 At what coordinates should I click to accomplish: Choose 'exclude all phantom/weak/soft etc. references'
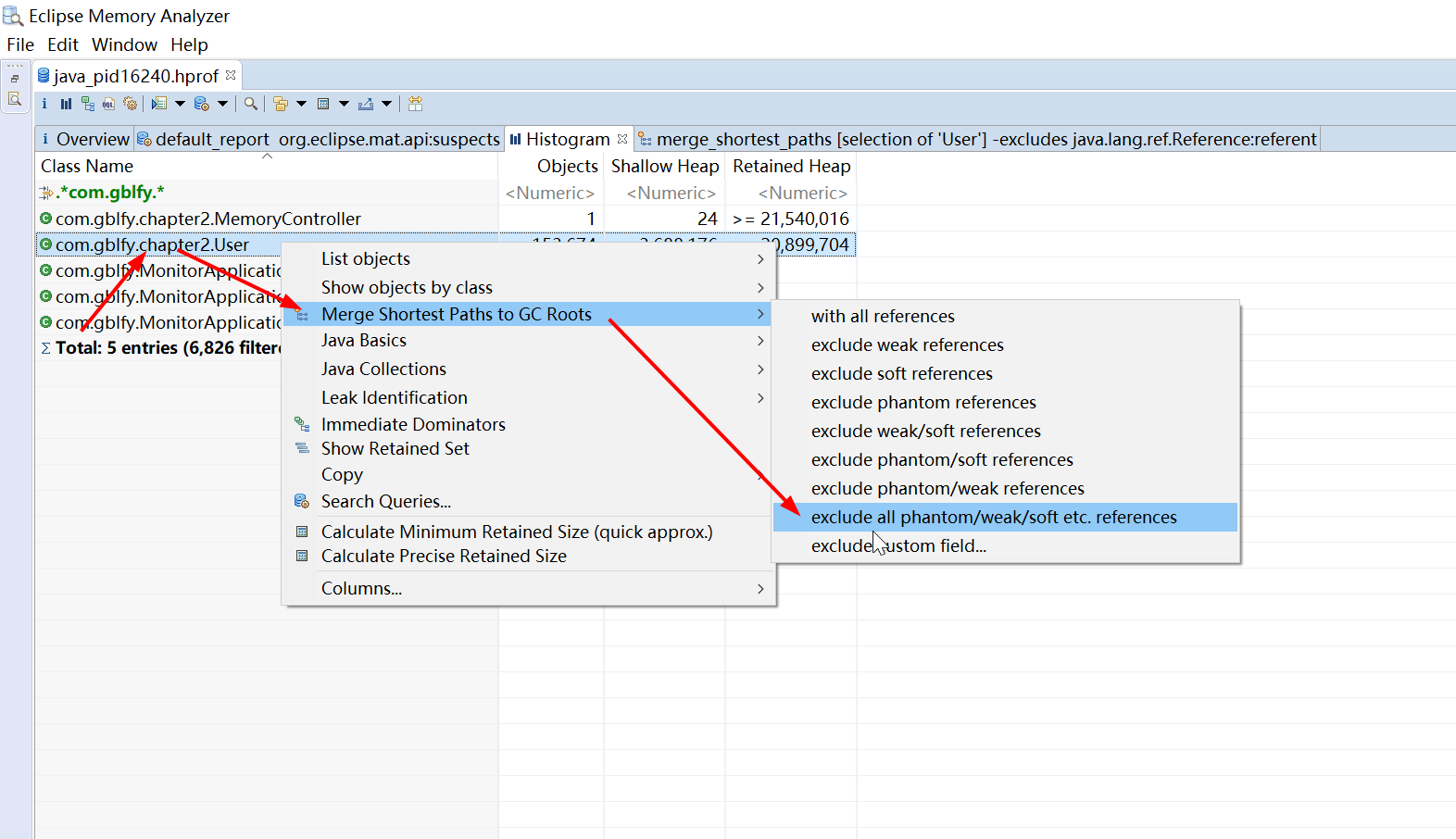pos(1005,517)
